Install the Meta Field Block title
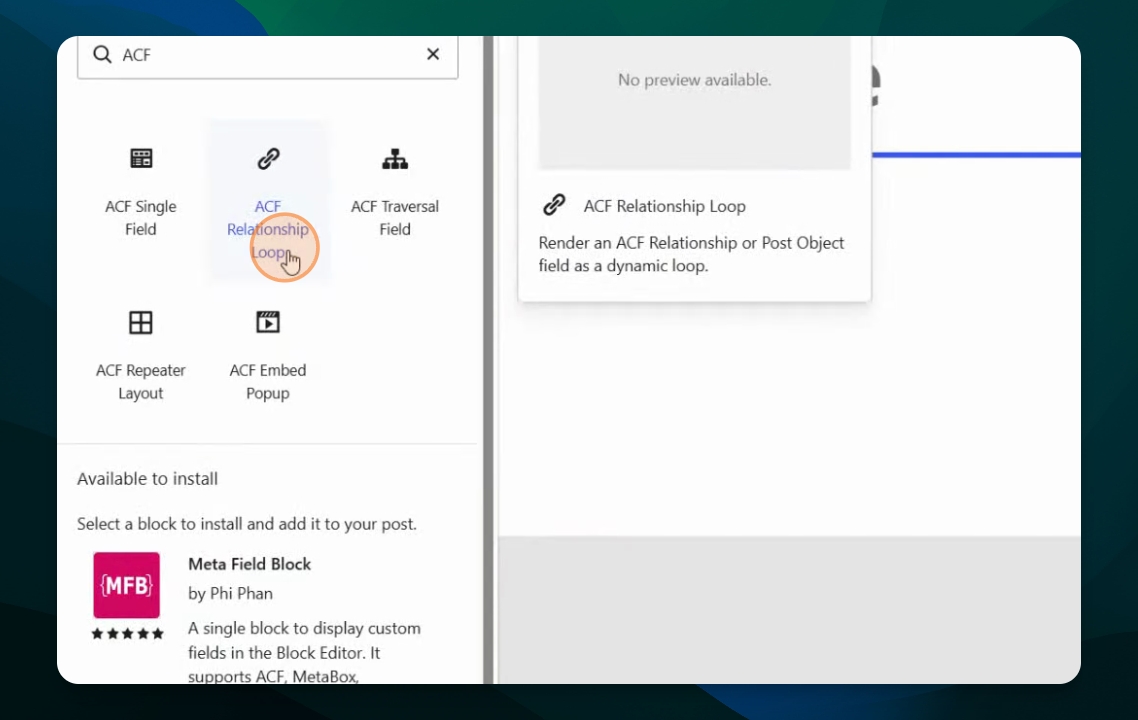The width and height of the screenshot is (1138, 720). click(x=249, y=564)
